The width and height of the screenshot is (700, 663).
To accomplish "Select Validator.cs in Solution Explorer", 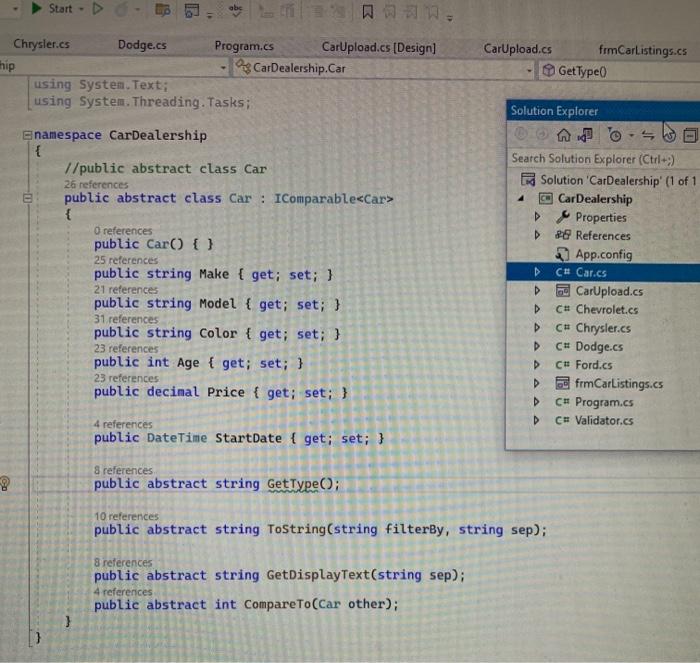I will coord(604,421).
